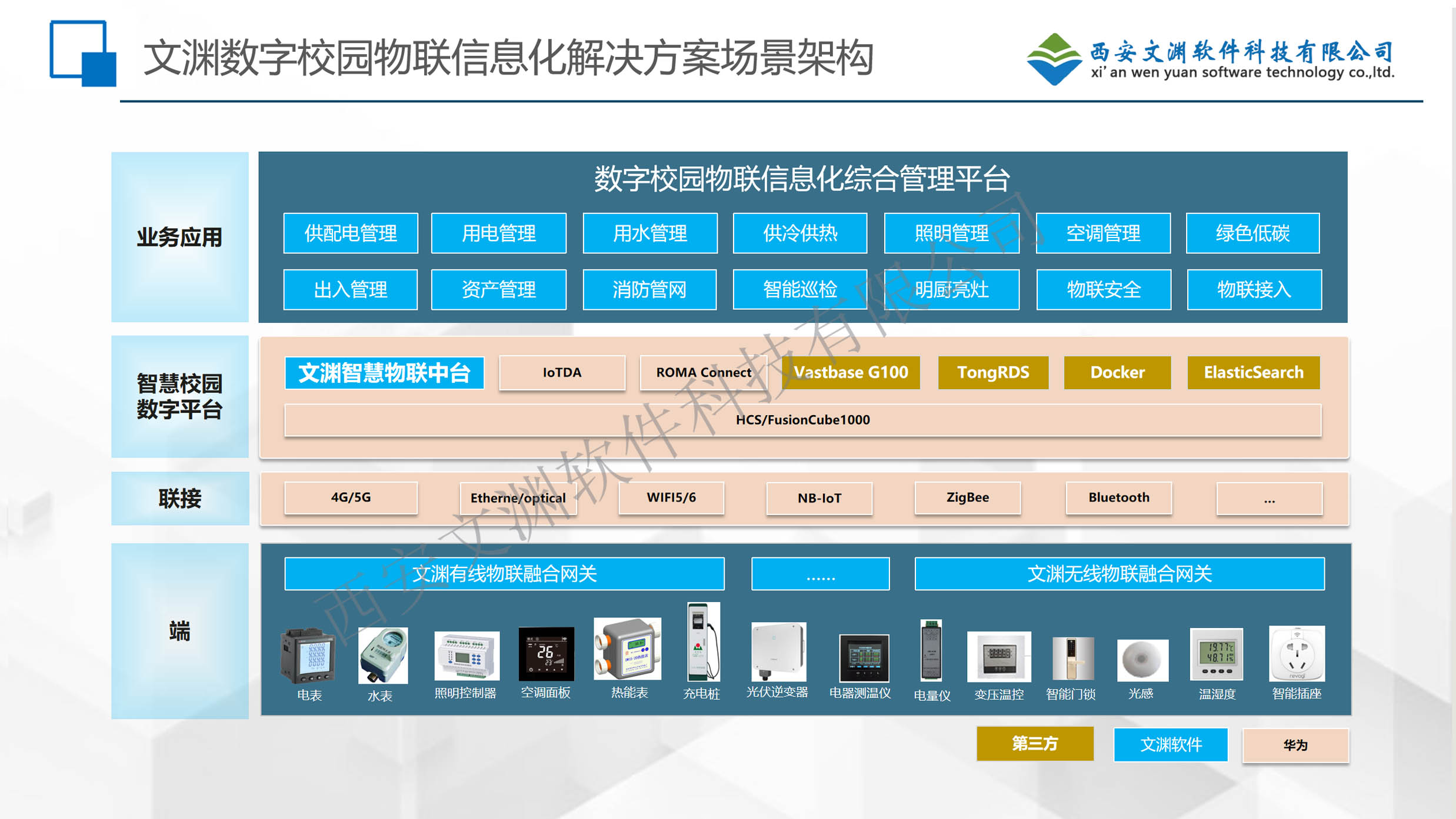Image resolution: width=1456 pixels, height=819 pixels.
Task: Select the HCS/FusionCube1000 bar
Action: 803,420
